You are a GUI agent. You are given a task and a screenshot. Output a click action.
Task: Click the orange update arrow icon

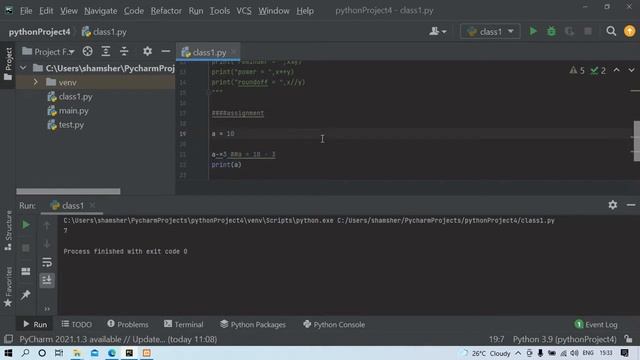[x=629, y=31]
